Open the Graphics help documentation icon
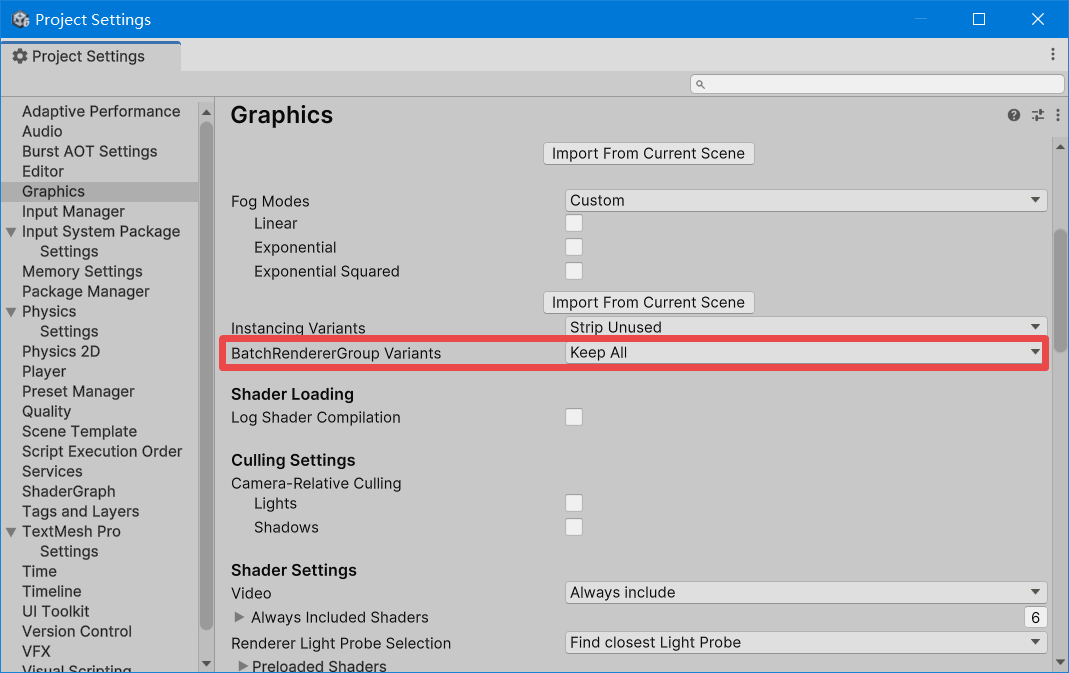Viewport: 1069px width, 673px height. 1014,115
